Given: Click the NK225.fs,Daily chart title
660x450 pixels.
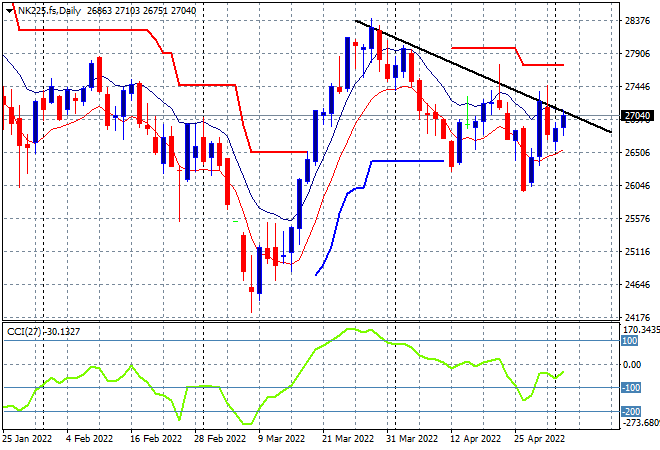Looking at the screenshot, I should coord(48,11).
